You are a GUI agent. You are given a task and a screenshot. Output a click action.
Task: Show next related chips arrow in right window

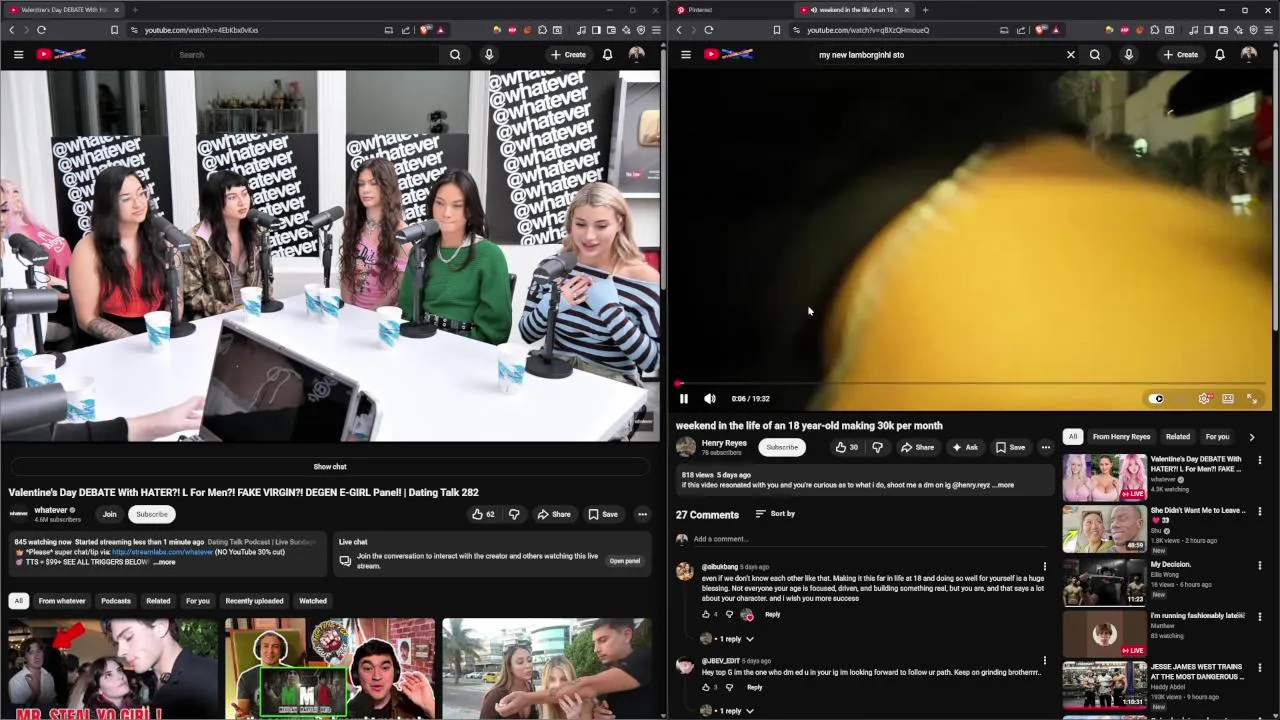pos(1251,436)
